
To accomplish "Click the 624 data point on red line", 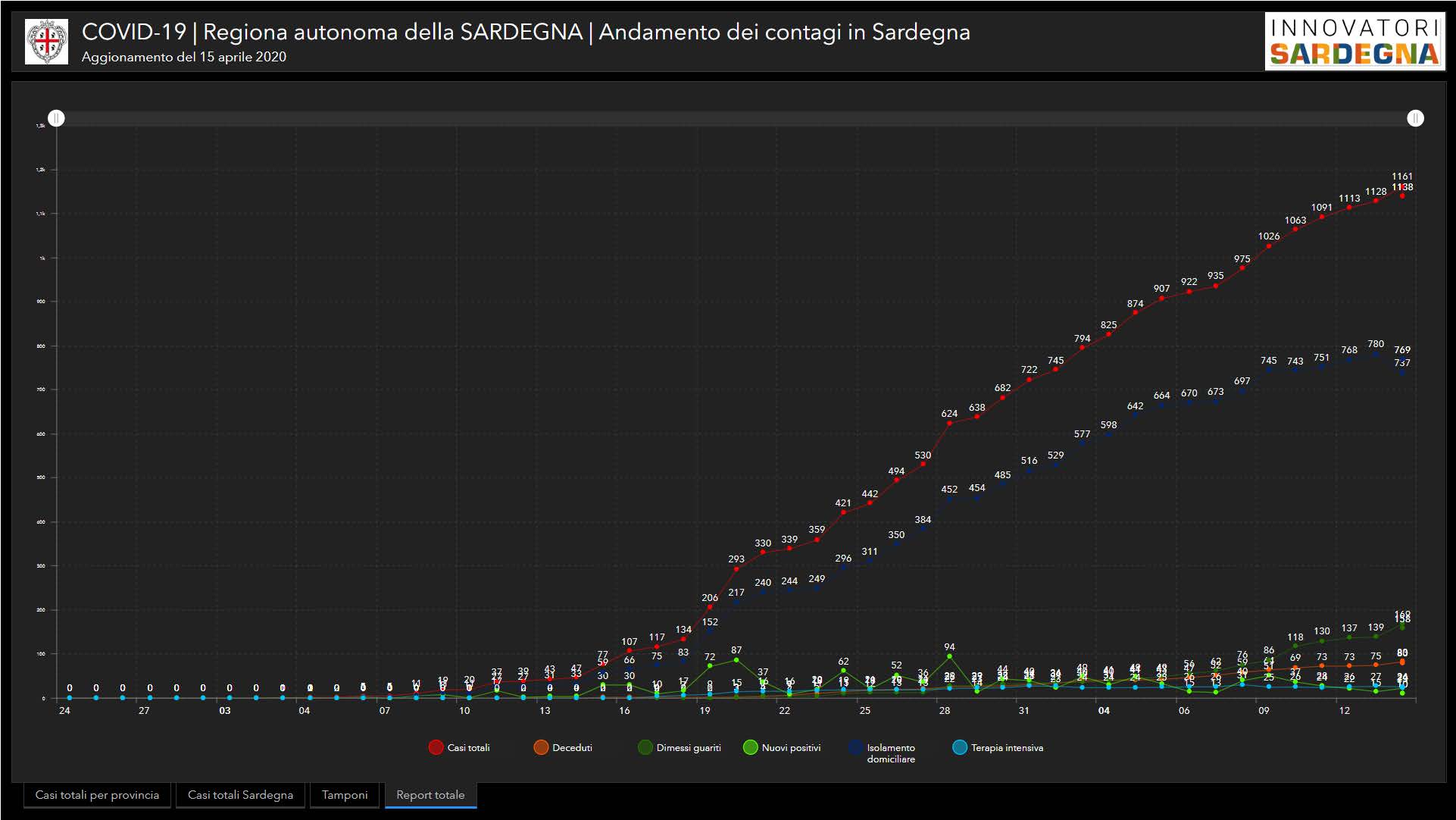I will [x=949, y=423].
